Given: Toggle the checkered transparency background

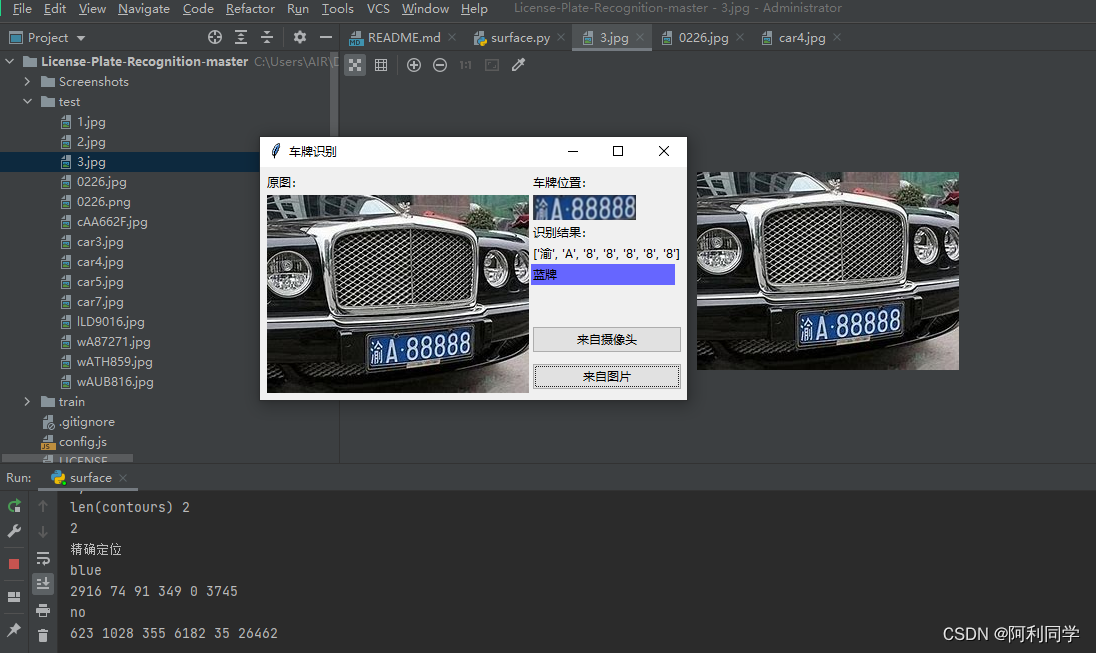Looking at the screenshot, I should click(x=355, y=65).
